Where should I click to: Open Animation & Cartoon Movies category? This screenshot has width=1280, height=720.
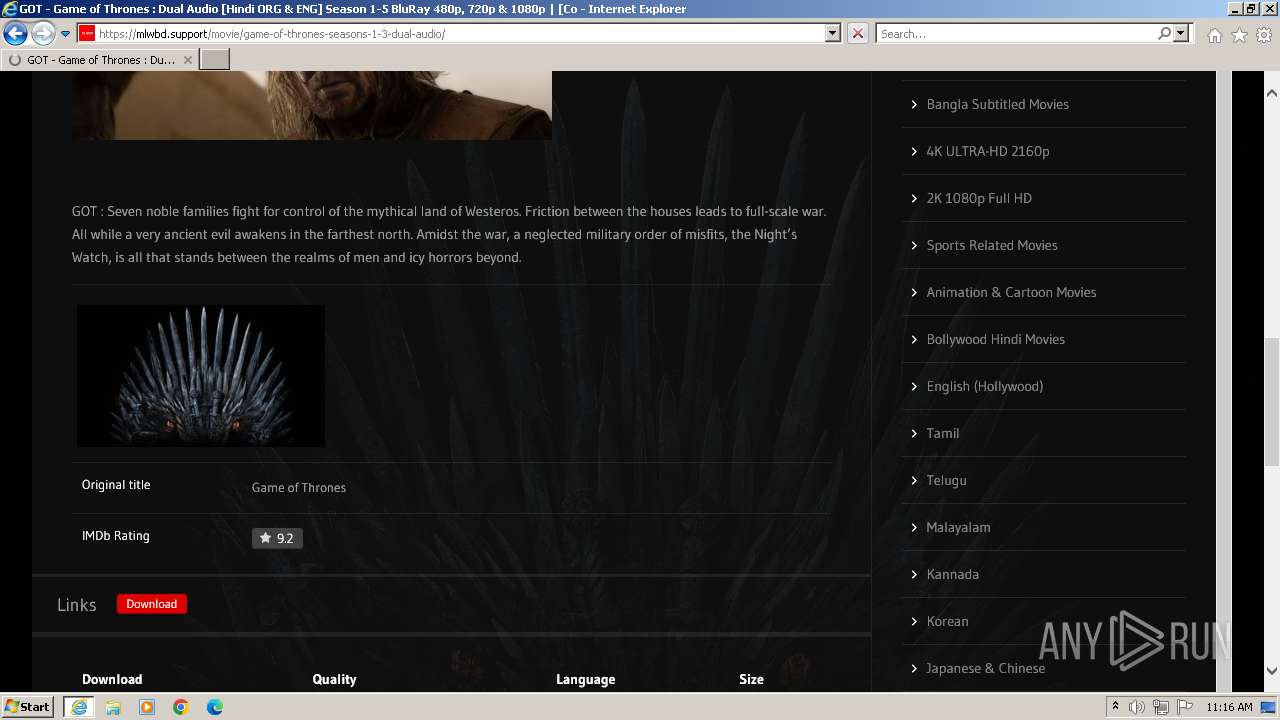tap(1011, 292)
